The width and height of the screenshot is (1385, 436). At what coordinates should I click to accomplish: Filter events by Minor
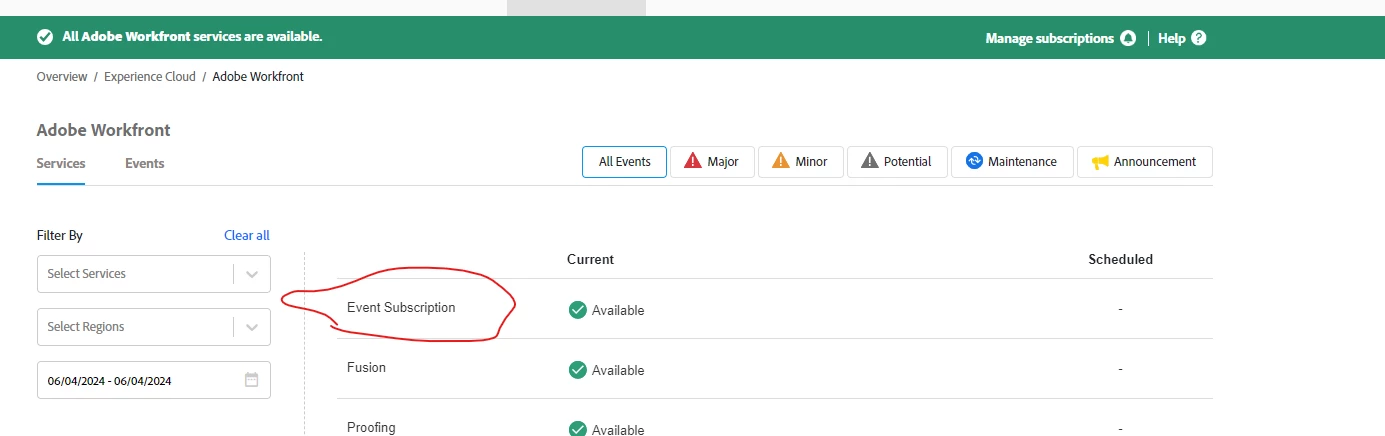tap(800, 162)
